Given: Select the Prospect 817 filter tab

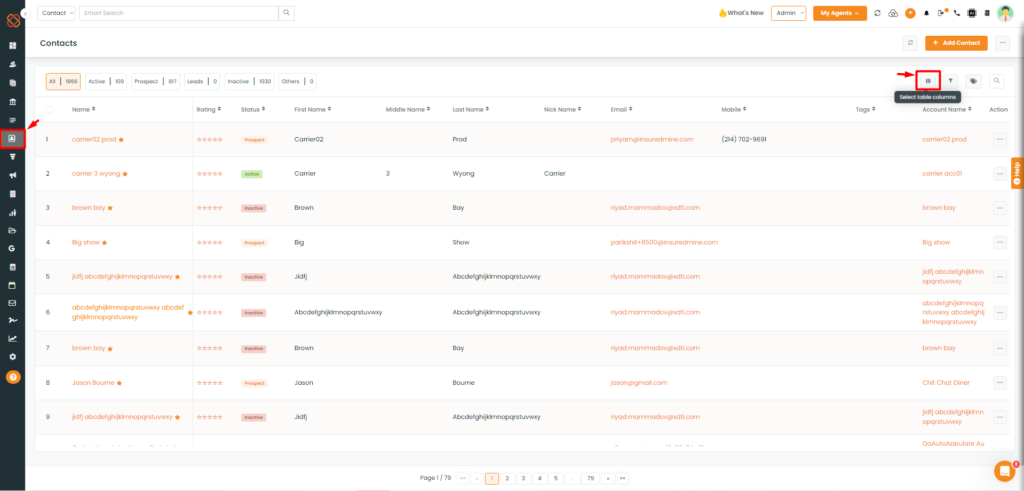Looking at the screenshot, I should (x=155, y=82).
